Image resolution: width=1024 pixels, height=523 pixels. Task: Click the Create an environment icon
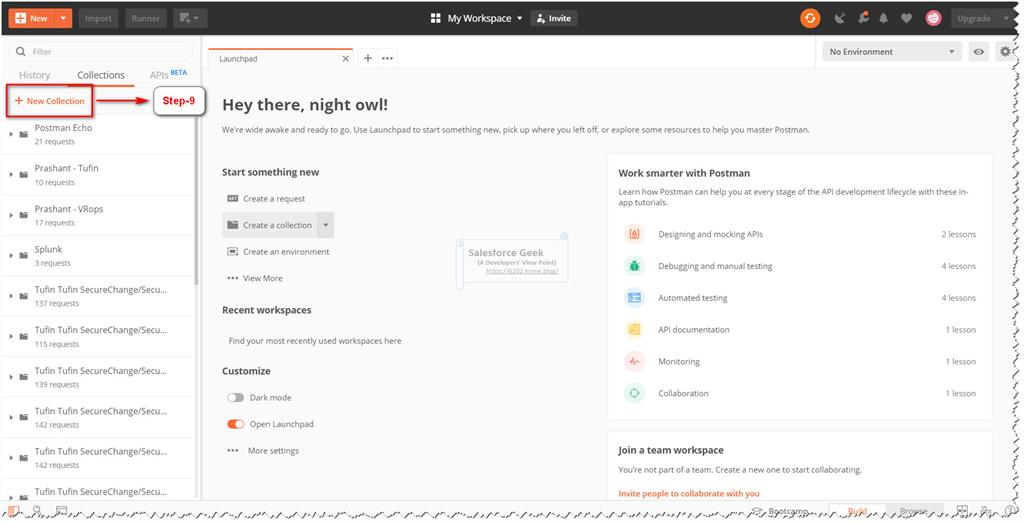click(x=232, y=251)
